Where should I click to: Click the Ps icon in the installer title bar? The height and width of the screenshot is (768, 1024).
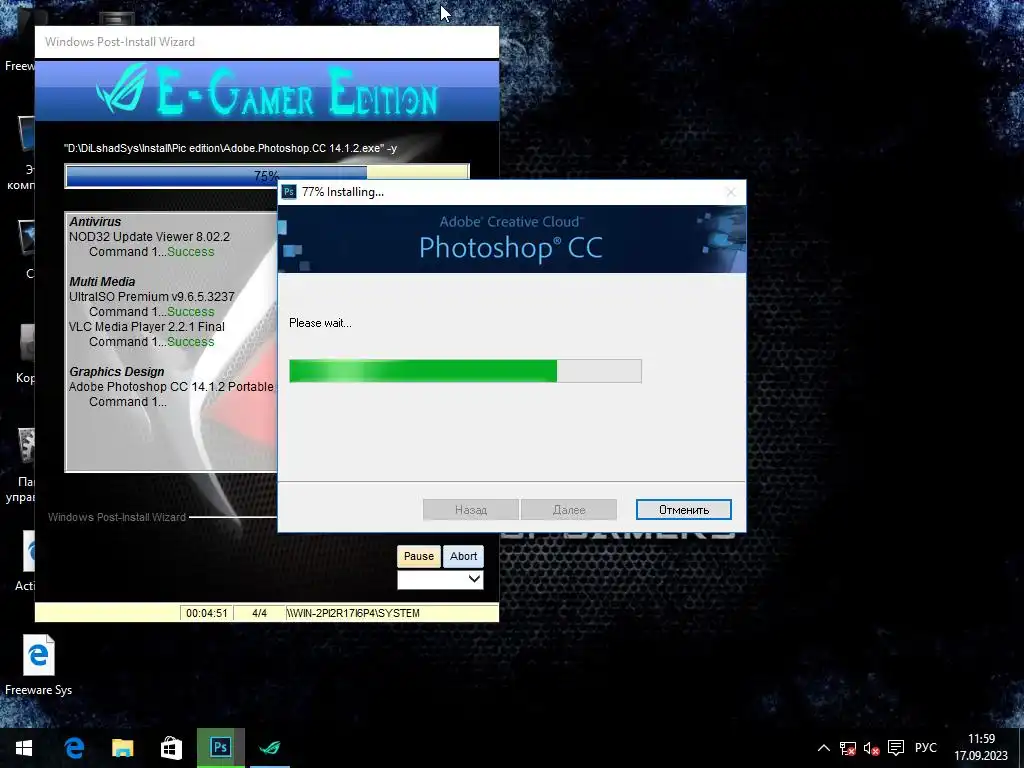tap(289, 192)
